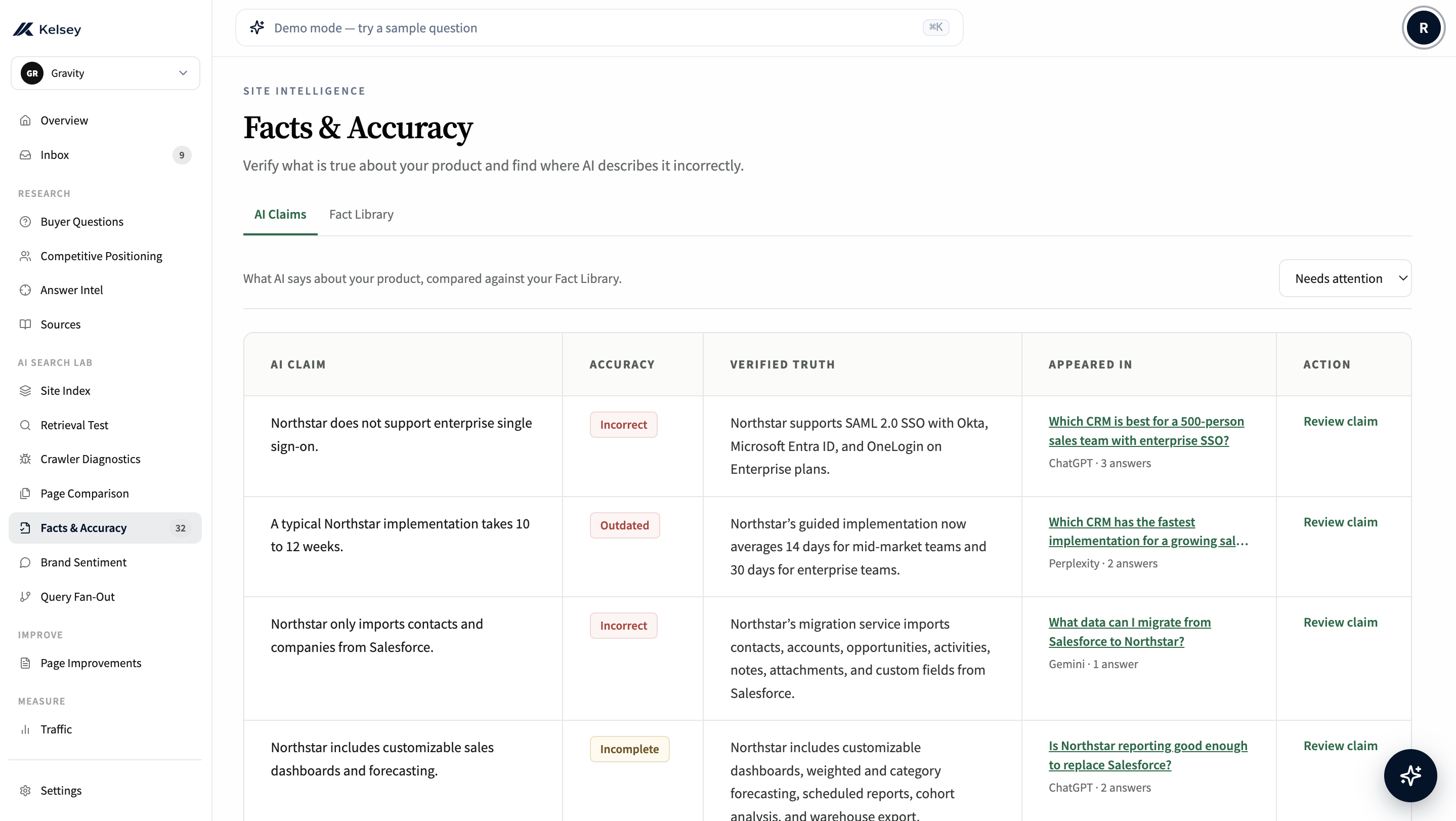Click the Inbox count badge 9
The image size is (1456, 821).
coord(182,155)
